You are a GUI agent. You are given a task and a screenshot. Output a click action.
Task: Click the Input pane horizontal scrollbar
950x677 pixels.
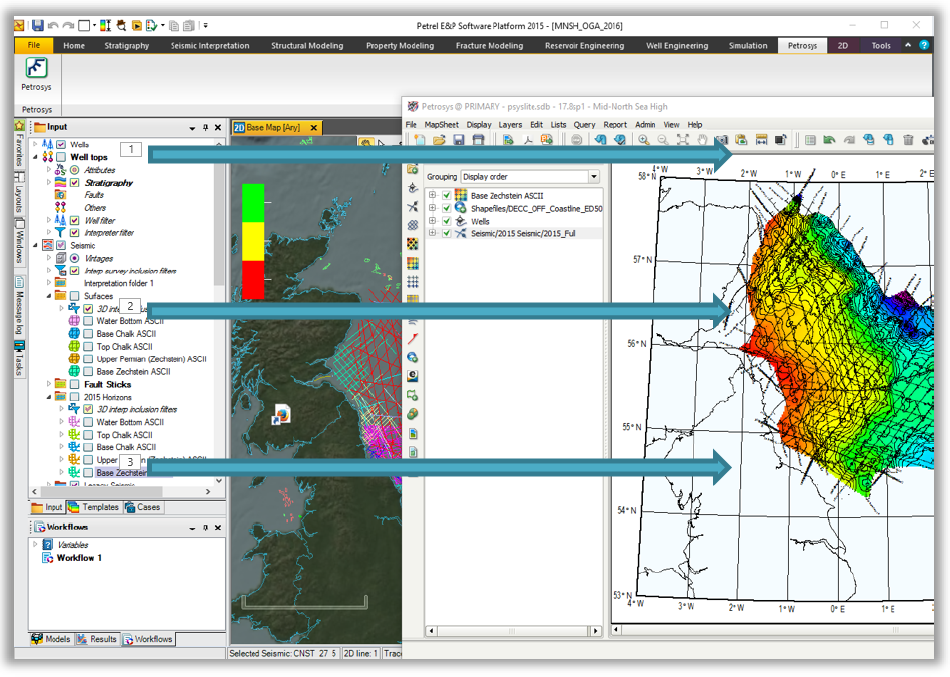[121, 491]
